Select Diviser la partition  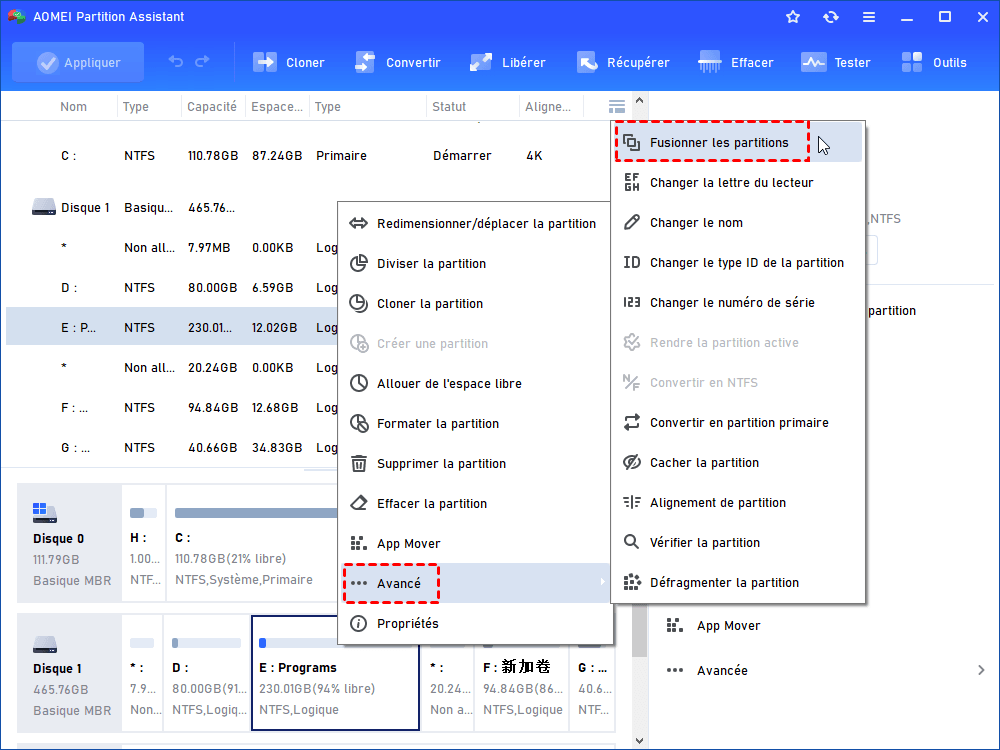pyautogui.click(x=475, y=263)
